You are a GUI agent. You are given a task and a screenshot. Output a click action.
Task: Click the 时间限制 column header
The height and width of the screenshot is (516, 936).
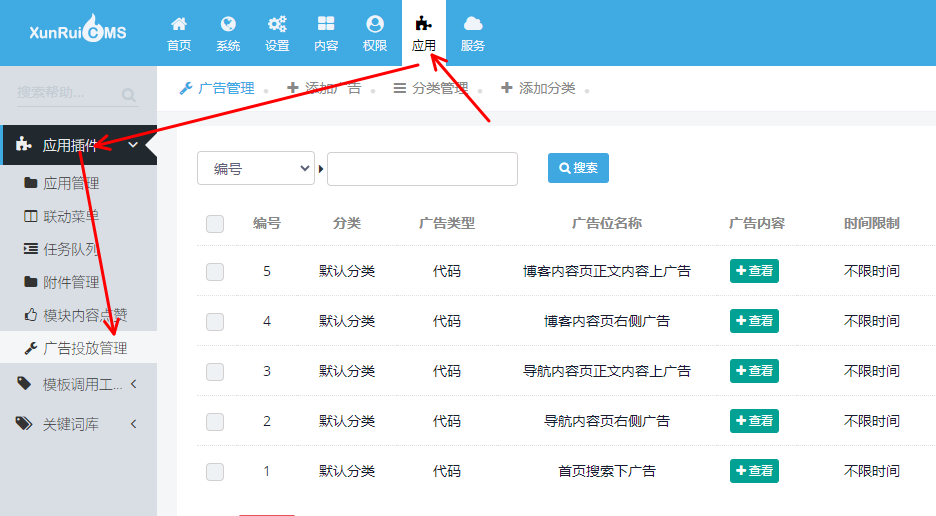point(872,223)
